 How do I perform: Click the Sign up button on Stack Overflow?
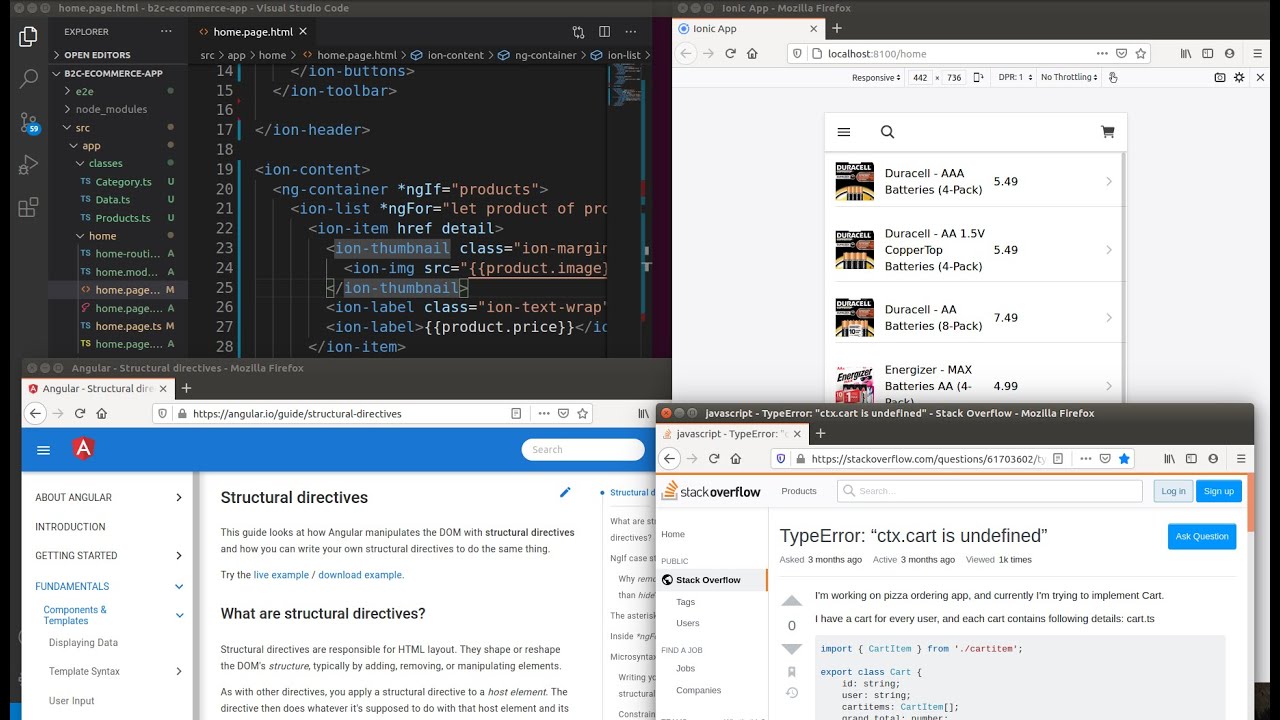[1219, 491]
